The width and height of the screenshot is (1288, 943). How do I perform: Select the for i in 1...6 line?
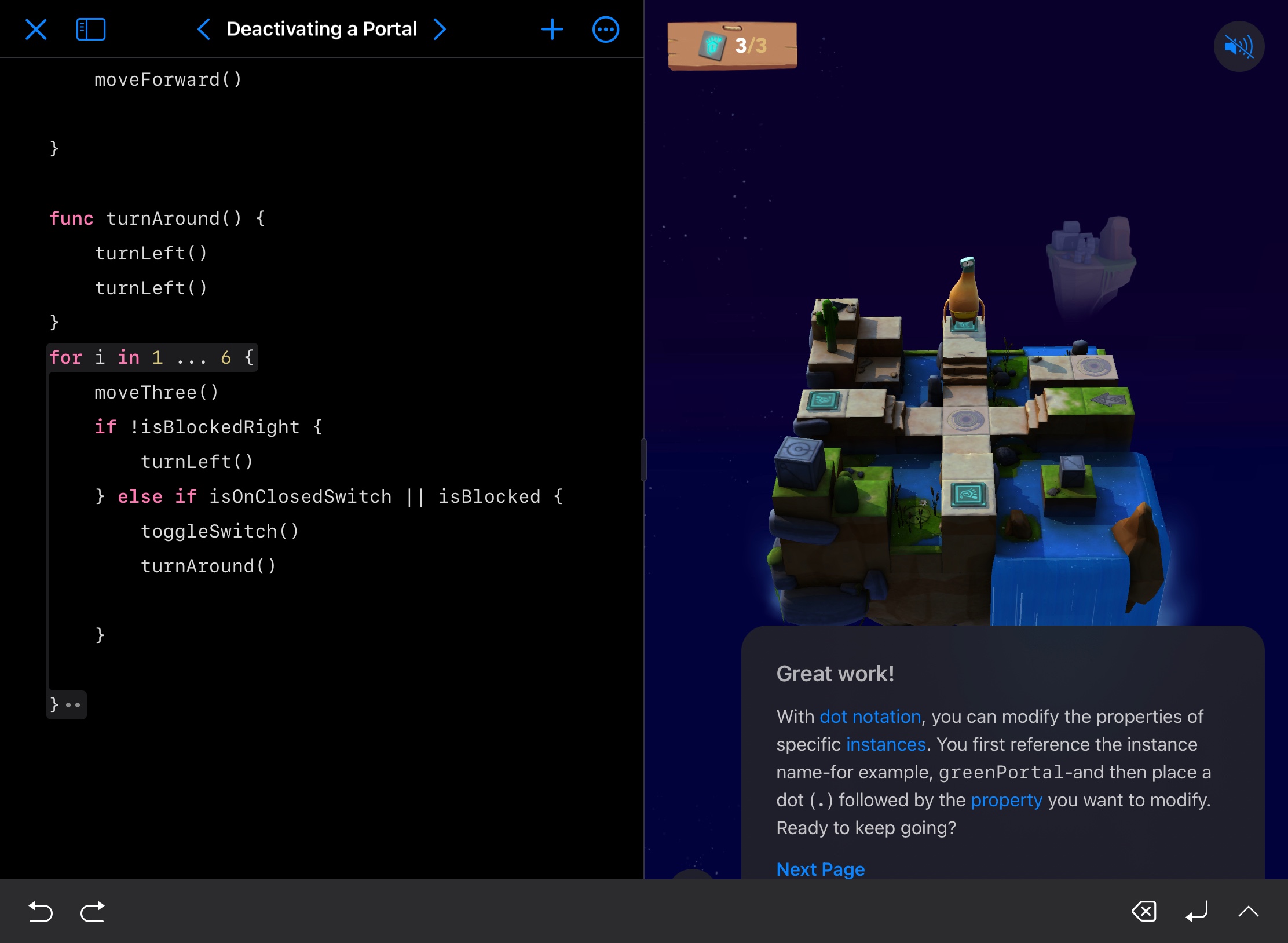pos(152,357)
